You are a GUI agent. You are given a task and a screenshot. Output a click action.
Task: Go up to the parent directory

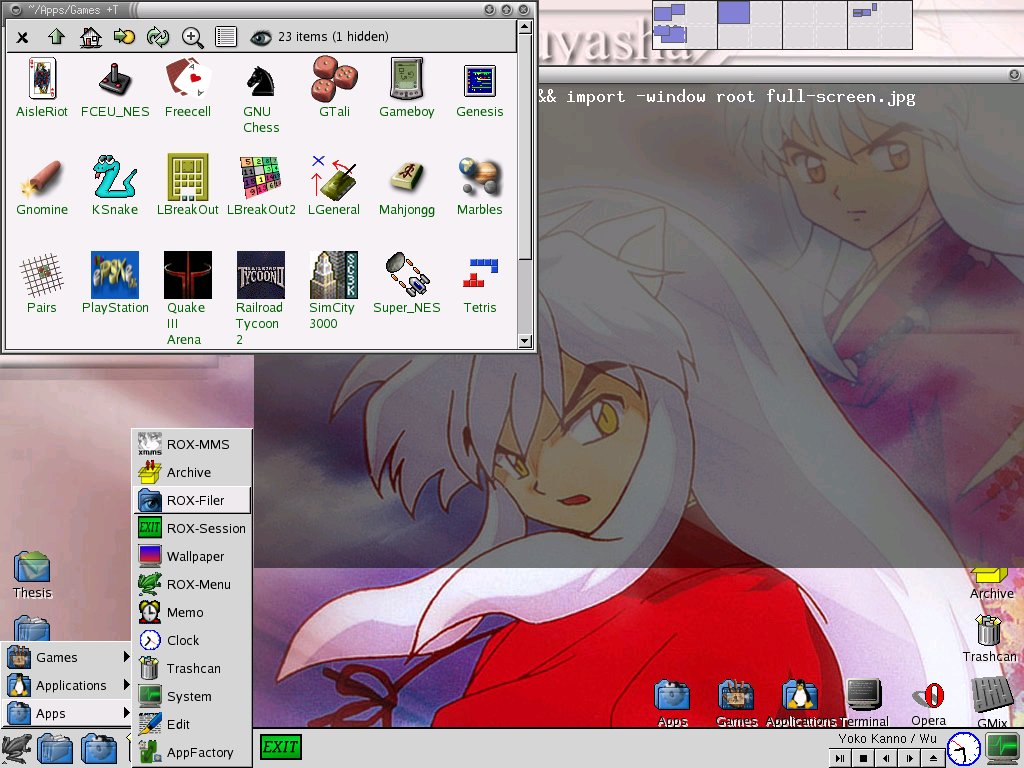click(x=56, y=37)
